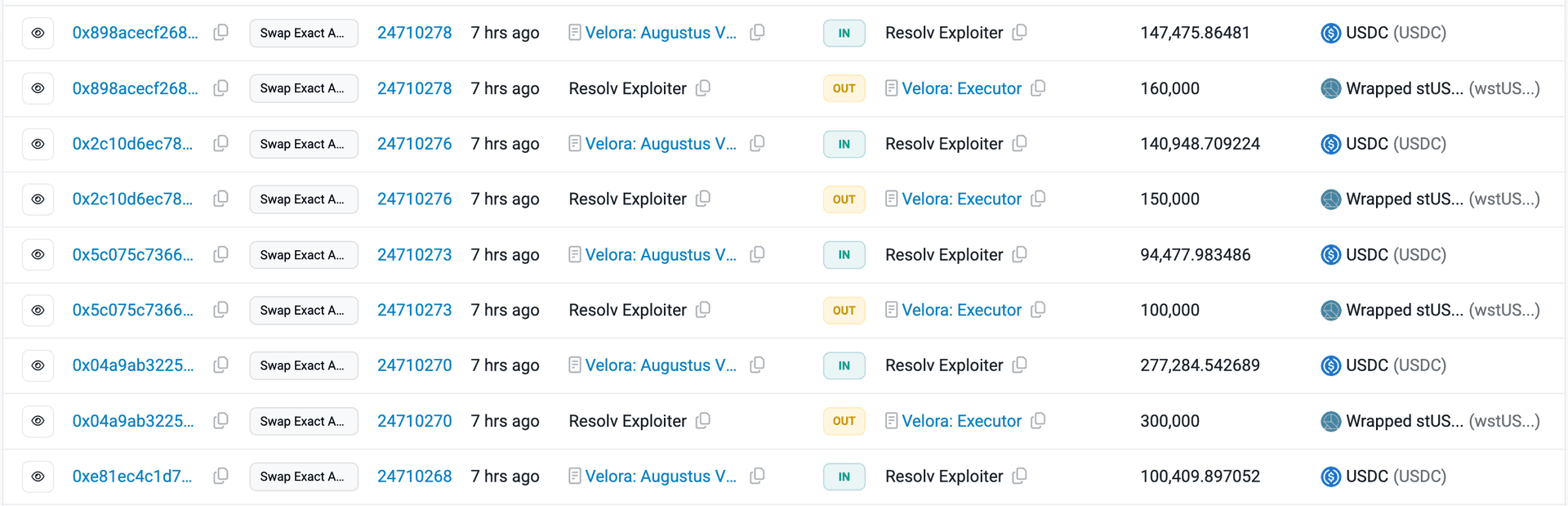The height and width of the screenshot is (506, 1568).
Task: Click IN badge on the 100,409.897052 row
Action: [844, 477]
